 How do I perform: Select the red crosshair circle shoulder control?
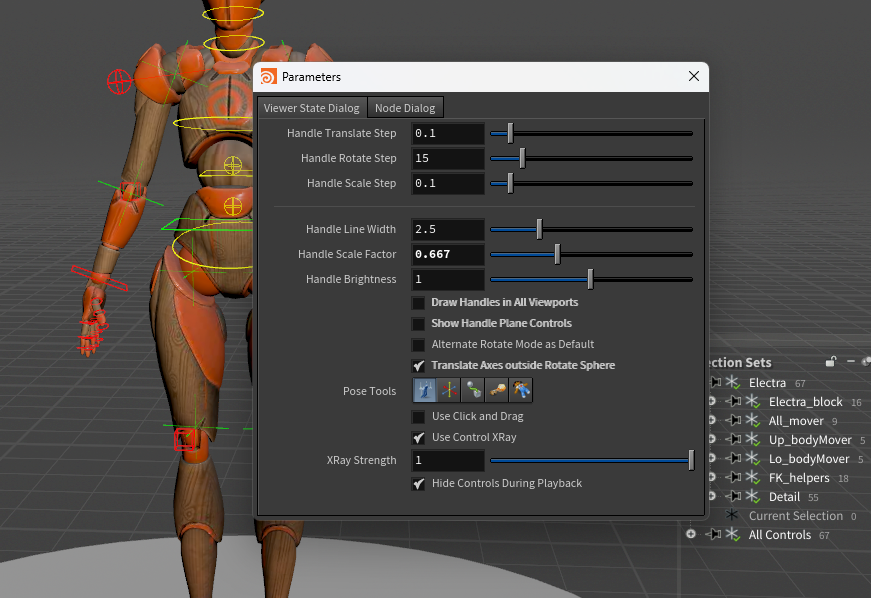(119, 82)
